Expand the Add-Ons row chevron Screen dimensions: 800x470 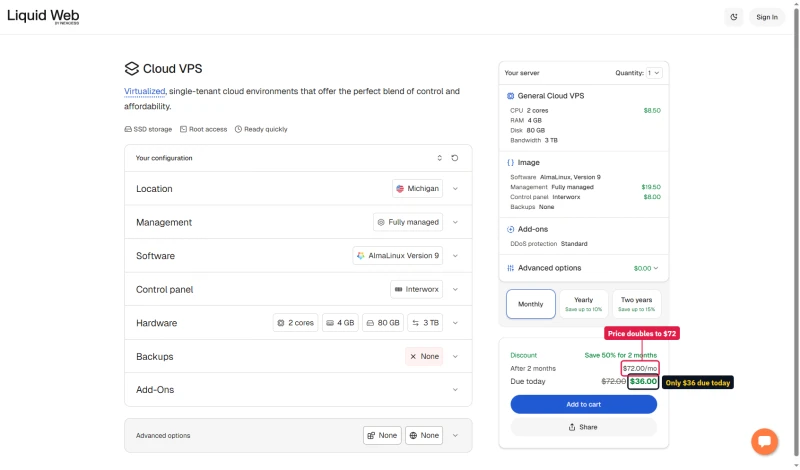[455, 389]
